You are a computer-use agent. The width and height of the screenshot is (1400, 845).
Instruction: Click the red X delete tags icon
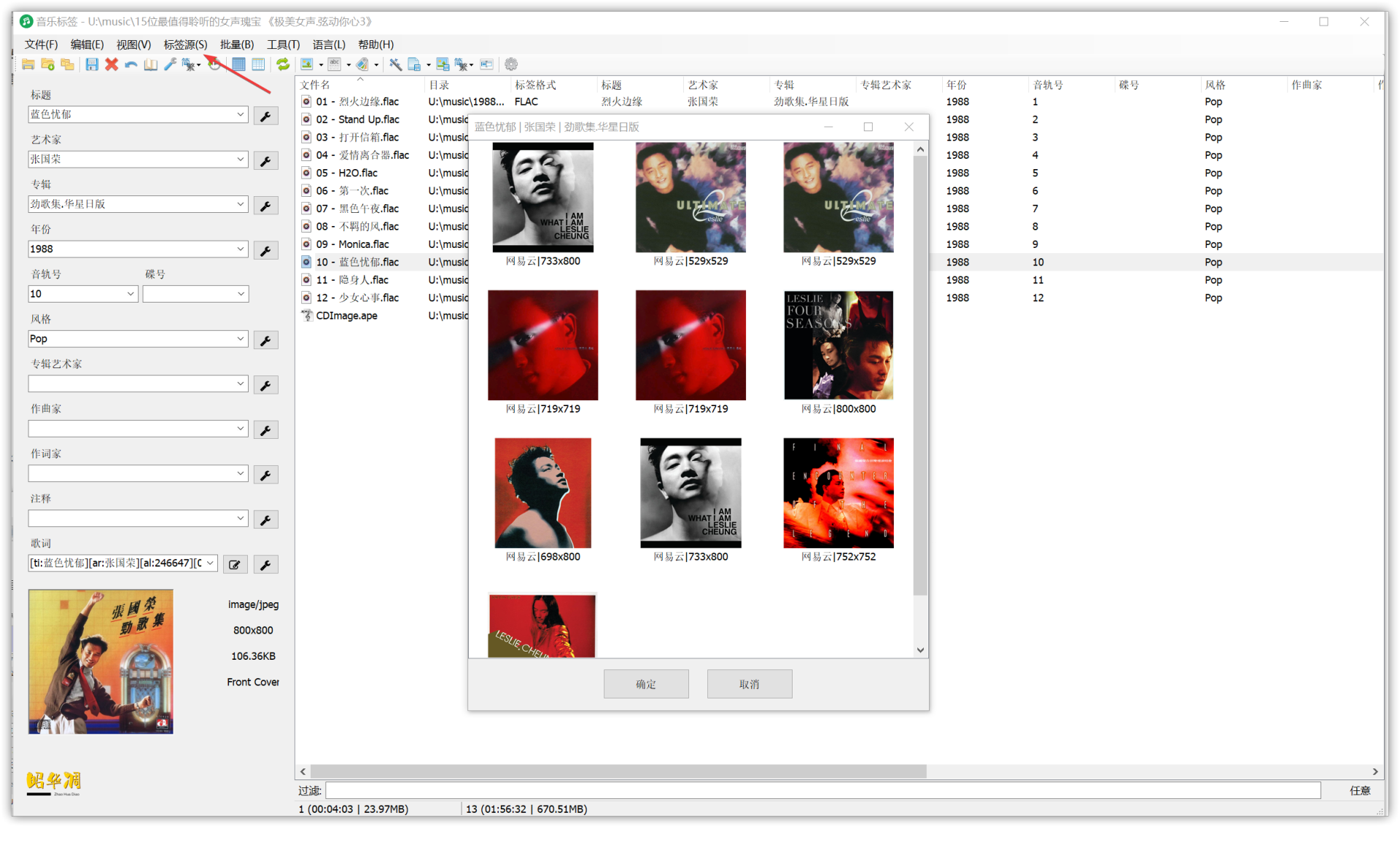coord(112,64)
